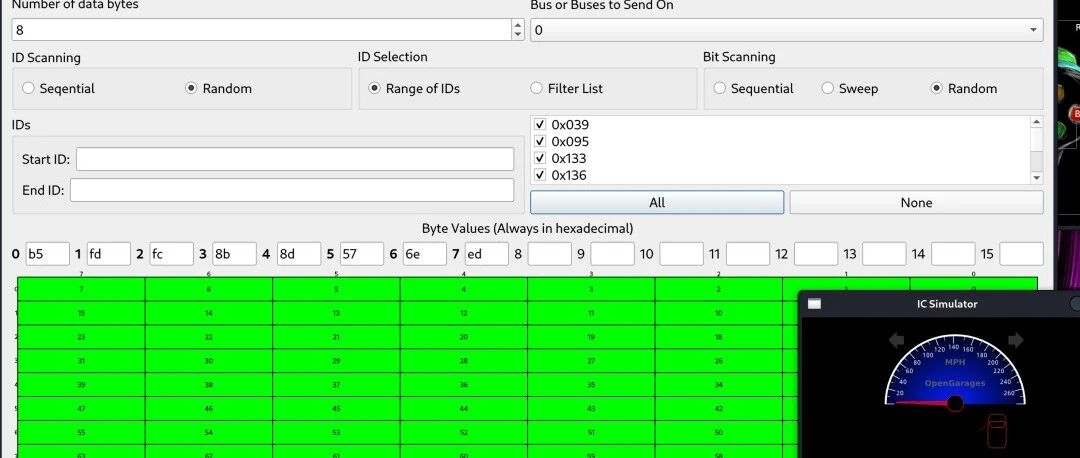Toggle green bit cell 53 in the grid

click(x=336, y=433)
